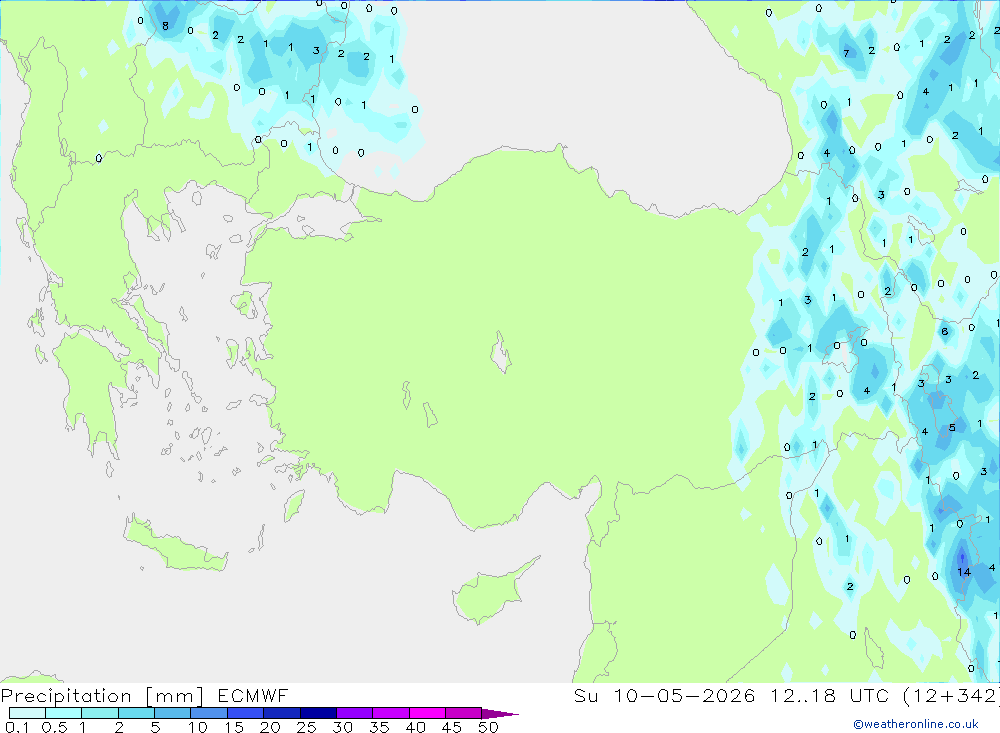The image size is (1000, 733).
Task: Select the 25 to 30 mm legend swatch
Action: tap(318, 713)
